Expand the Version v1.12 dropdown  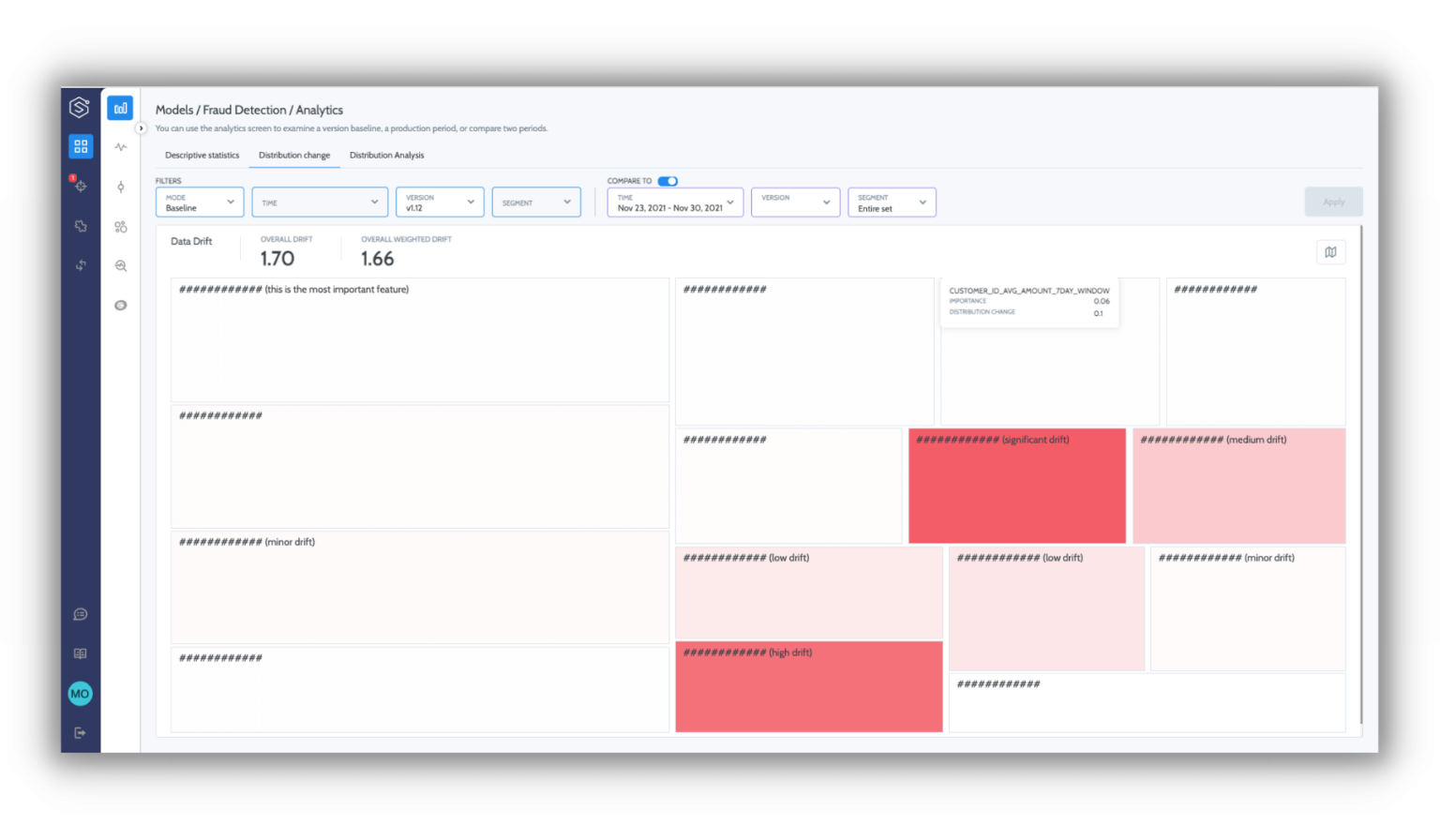[x=439, y=202]
